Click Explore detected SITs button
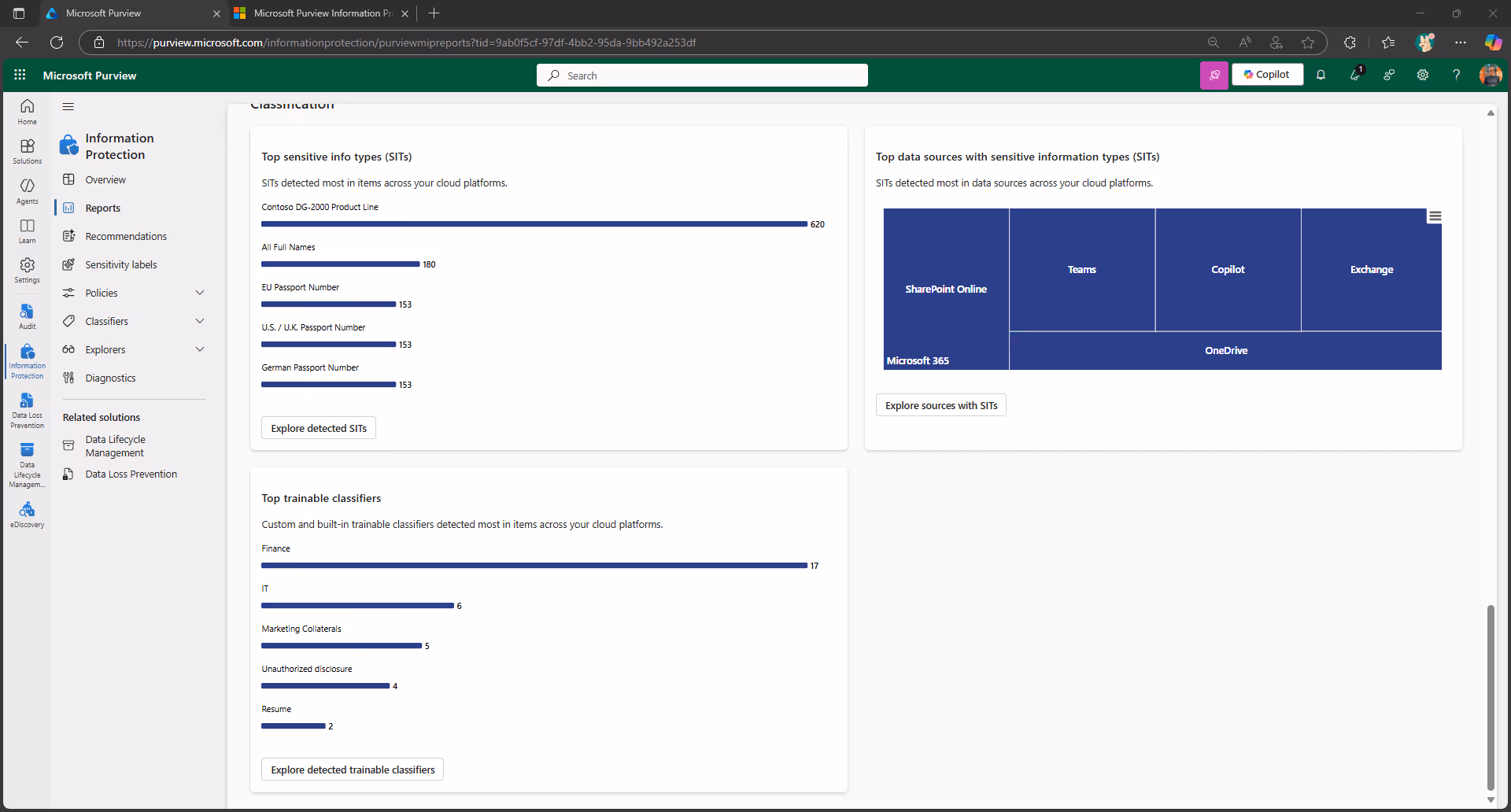Screen dimensions: 1511x812 click(x=319, y=428)
